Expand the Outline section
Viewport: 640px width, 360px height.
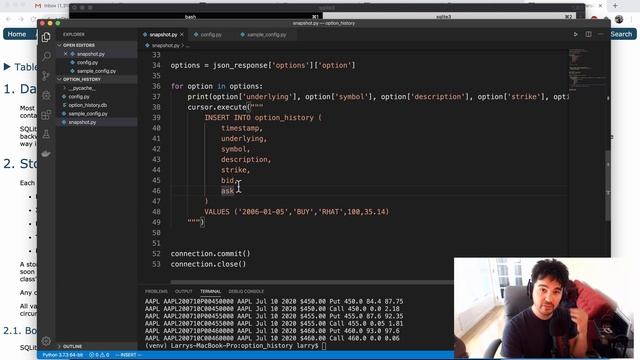(72, 346)
